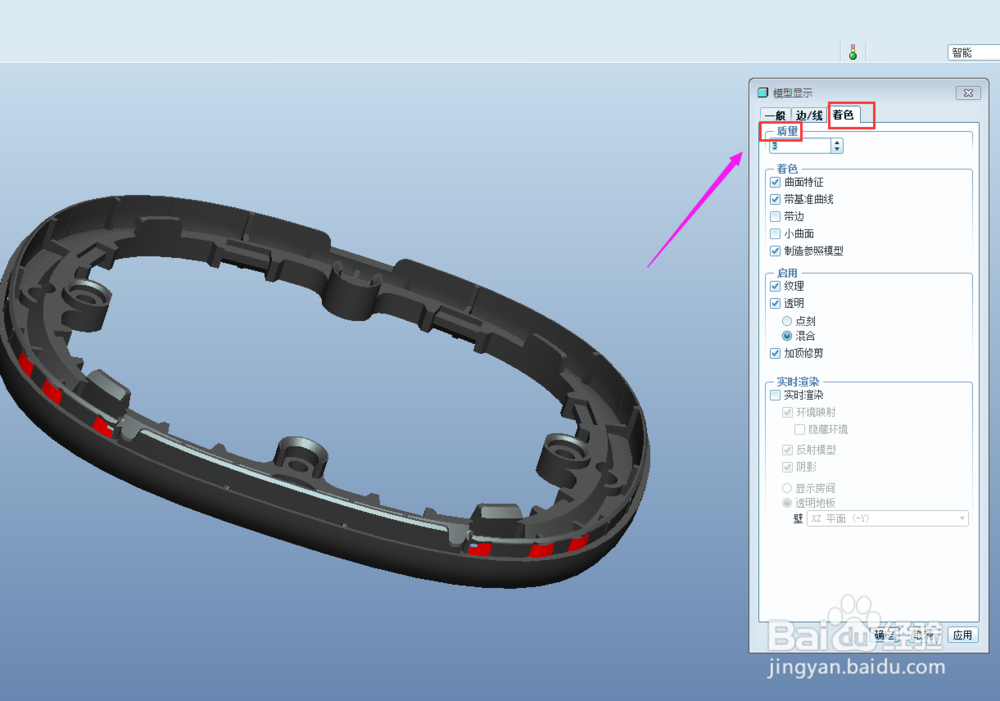This screenshot has height=701, width=1000.
Task: Toggle the 制造参照模型 checkbox
Action: pos(776,251)
